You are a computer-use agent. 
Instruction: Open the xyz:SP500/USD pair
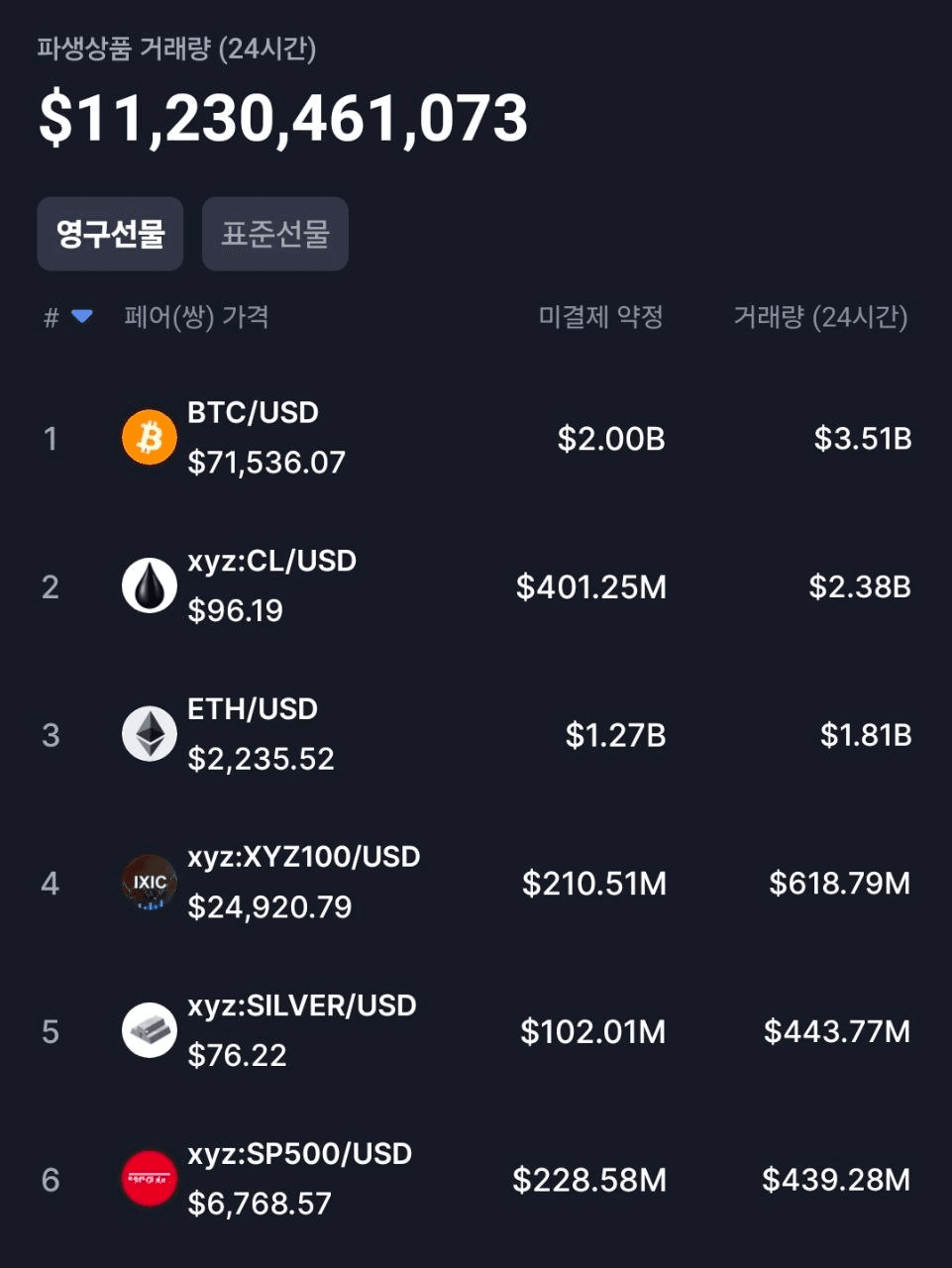coord(299,1154)
